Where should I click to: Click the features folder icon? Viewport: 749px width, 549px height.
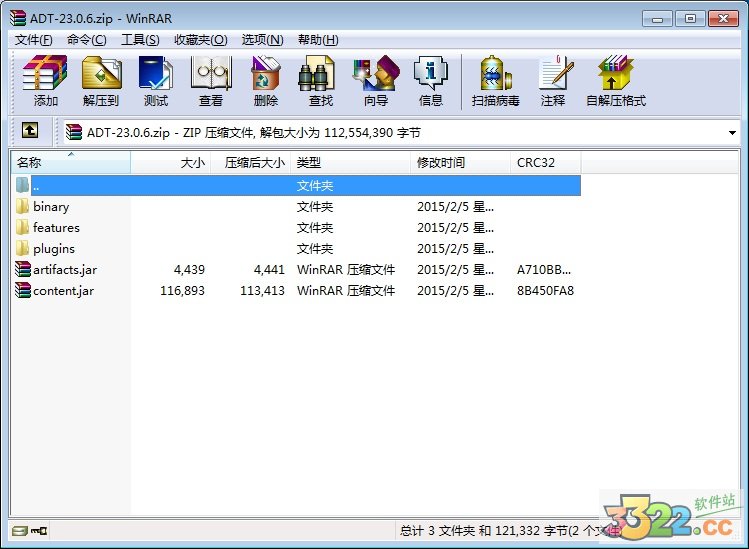pos(22,227)
